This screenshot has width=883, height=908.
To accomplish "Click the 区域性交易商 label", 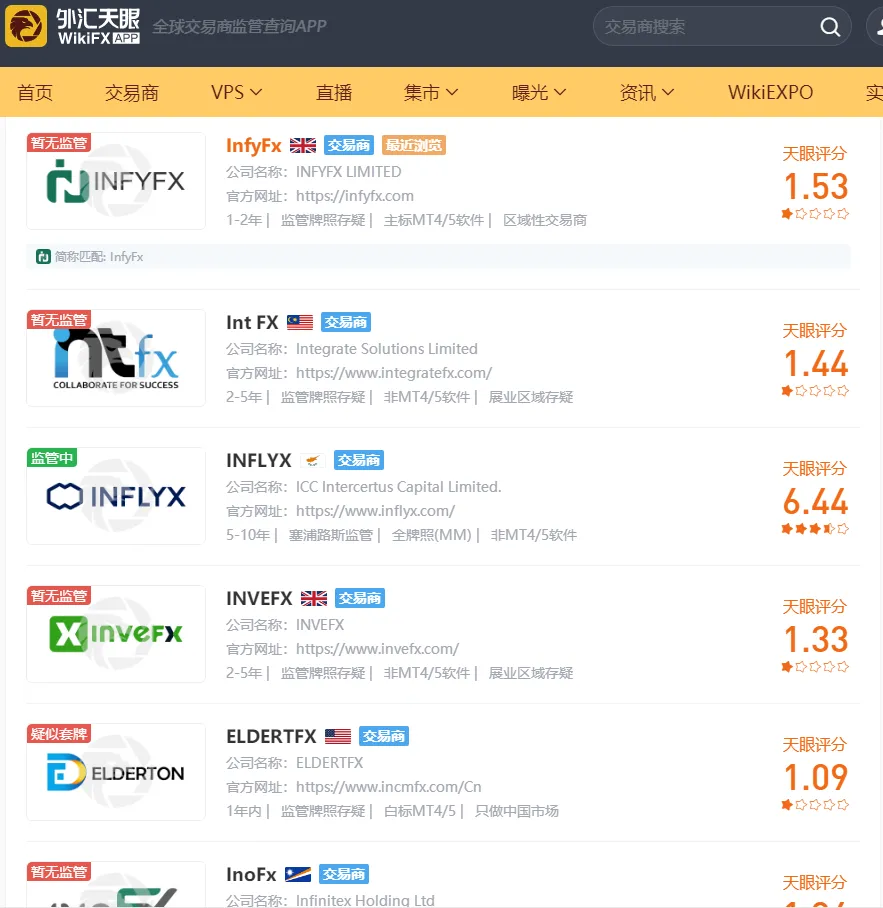I will (545, 220).
